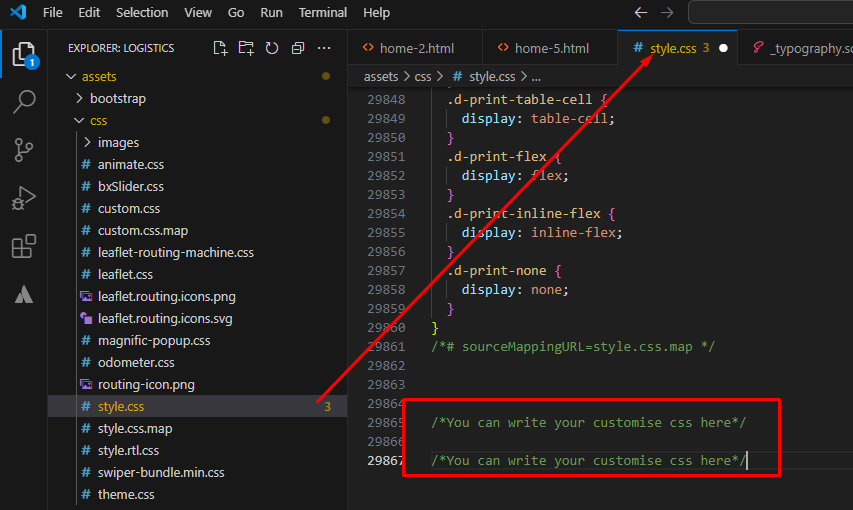Open the custom.css file
This screenshot has width=853, height=510.
point(129,208)
